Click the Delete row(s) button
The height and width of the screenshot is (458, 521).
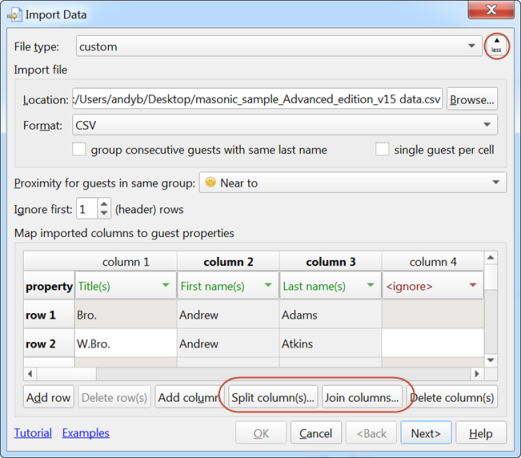(x=114, y=397)
